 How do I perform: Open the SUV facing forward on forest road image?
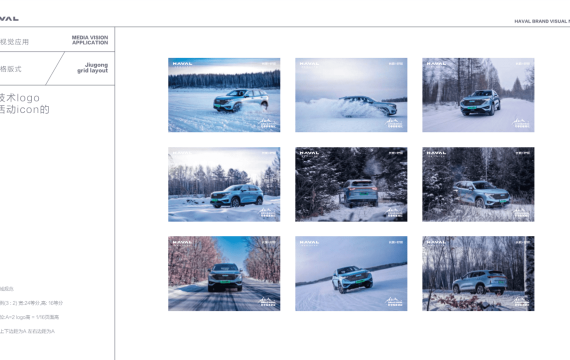point(478,95)
